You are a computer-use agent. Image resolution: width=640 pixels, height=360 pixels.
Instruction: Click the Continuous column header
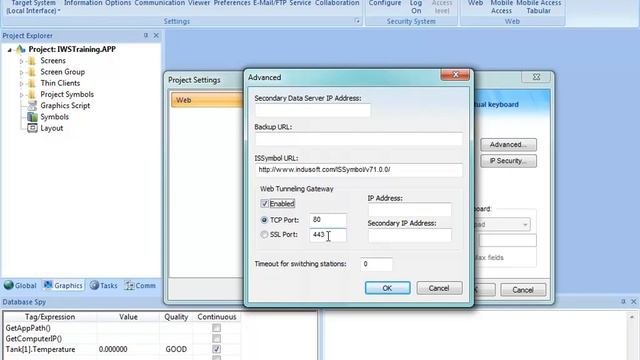coord(217,317)
